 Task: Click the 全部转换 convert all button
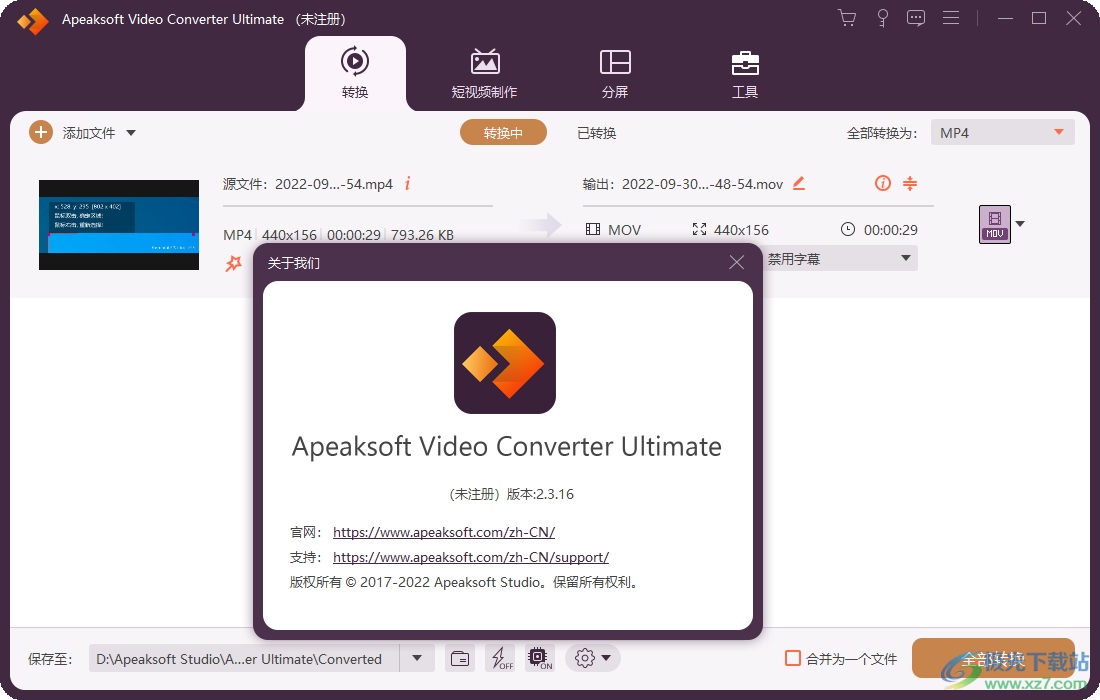coord(993,659)
